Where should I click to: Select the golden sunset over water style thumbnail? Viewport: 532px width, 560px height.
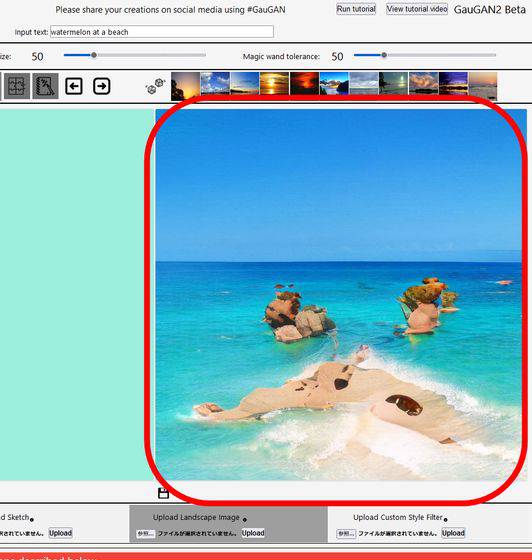[274, 84]
